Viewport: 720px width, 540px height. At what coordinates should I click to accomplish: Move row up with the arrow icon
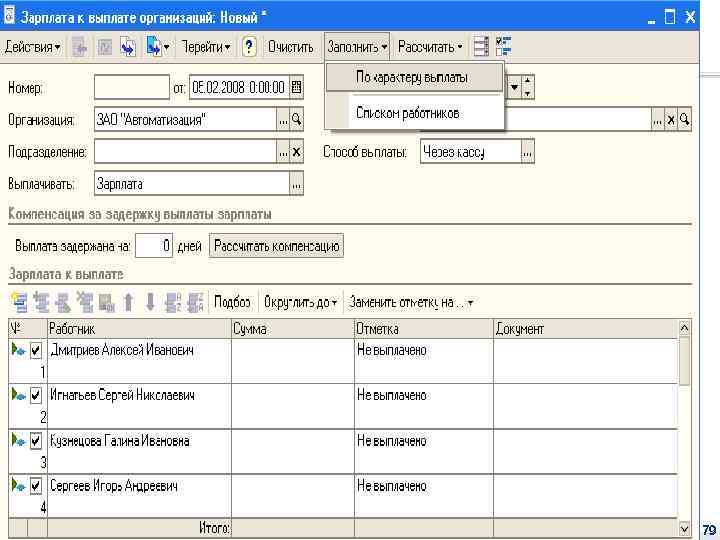[129, 302]
